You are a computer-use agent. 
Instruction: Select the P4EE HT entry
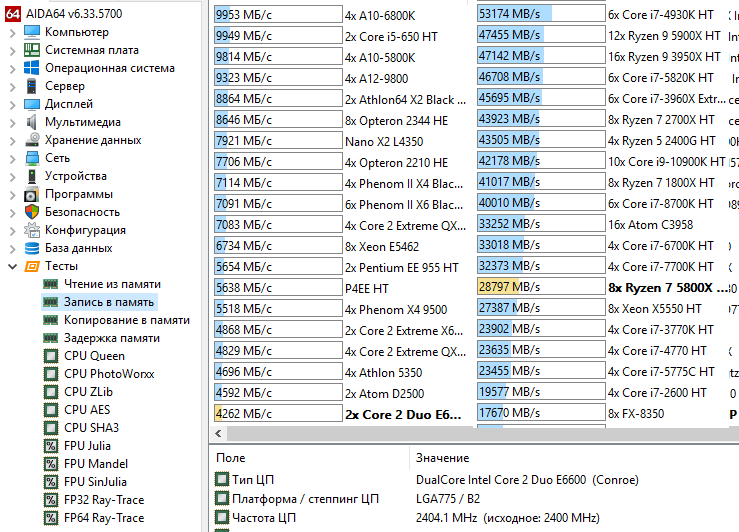pos(367,288)
